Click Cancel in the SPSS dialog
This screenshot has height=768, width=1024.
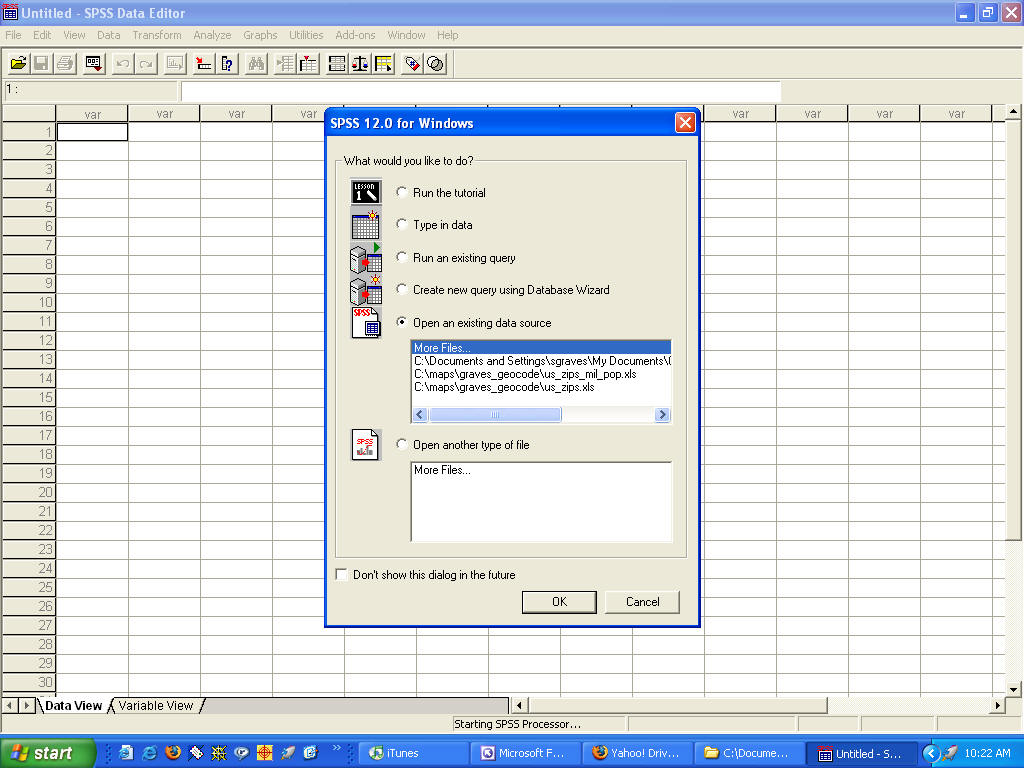[643, 601]
